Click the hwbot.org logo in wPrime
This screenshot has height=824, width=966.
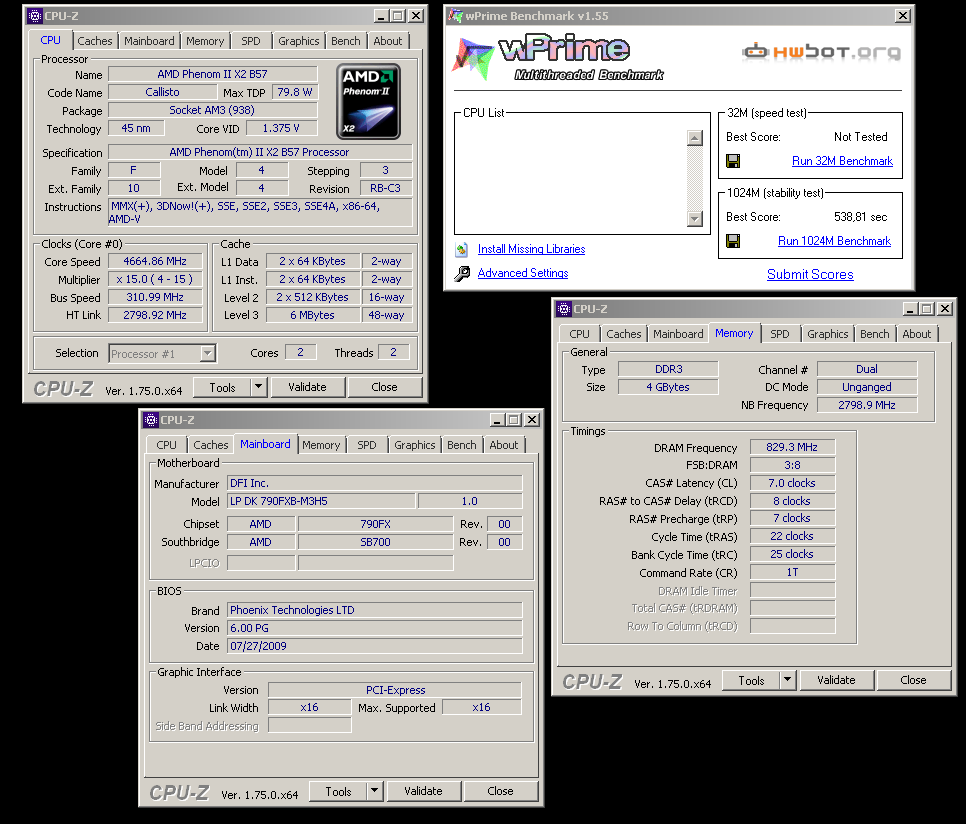(x=822, y=52)
